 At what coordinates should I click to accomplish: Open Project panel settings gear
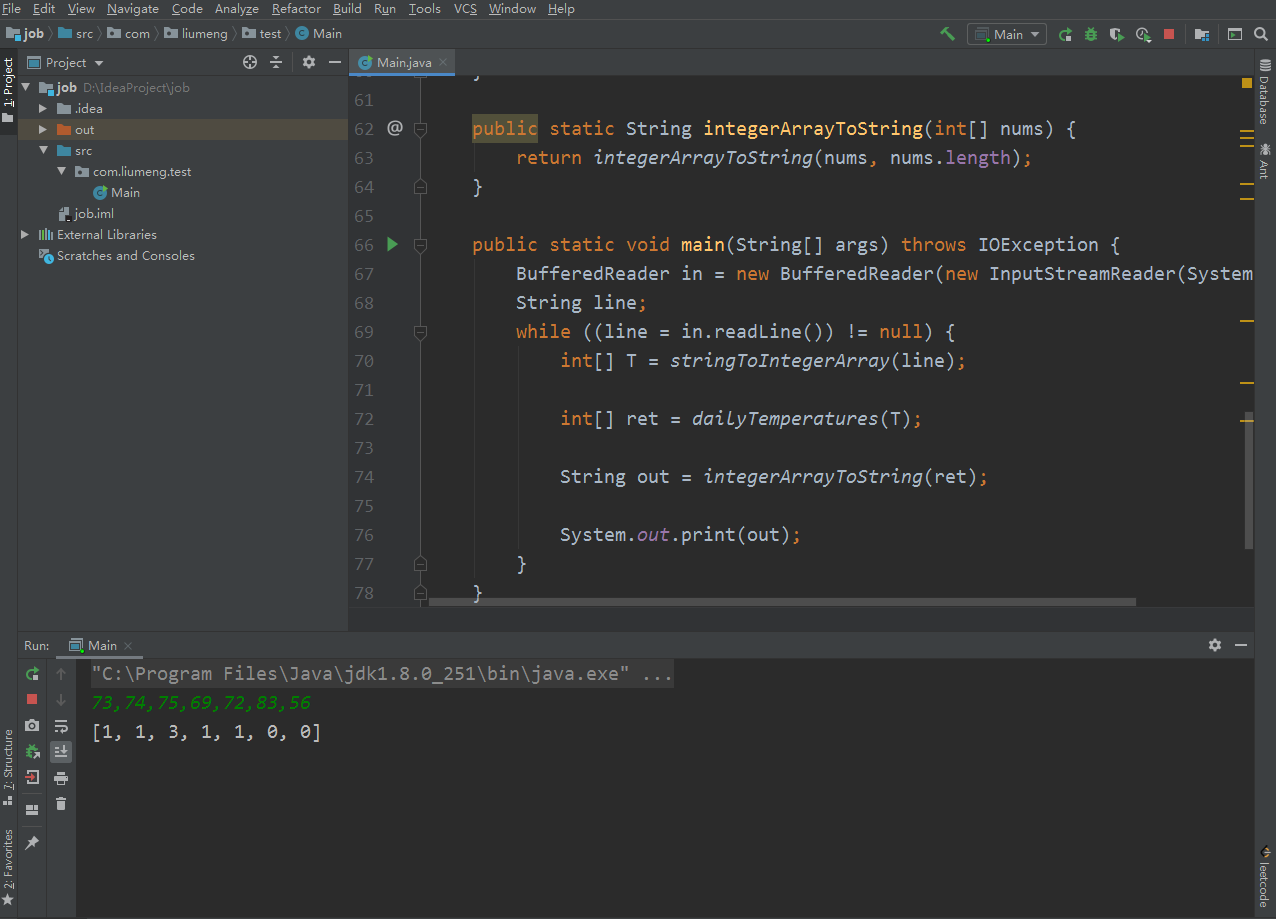[x=309, y=62]
